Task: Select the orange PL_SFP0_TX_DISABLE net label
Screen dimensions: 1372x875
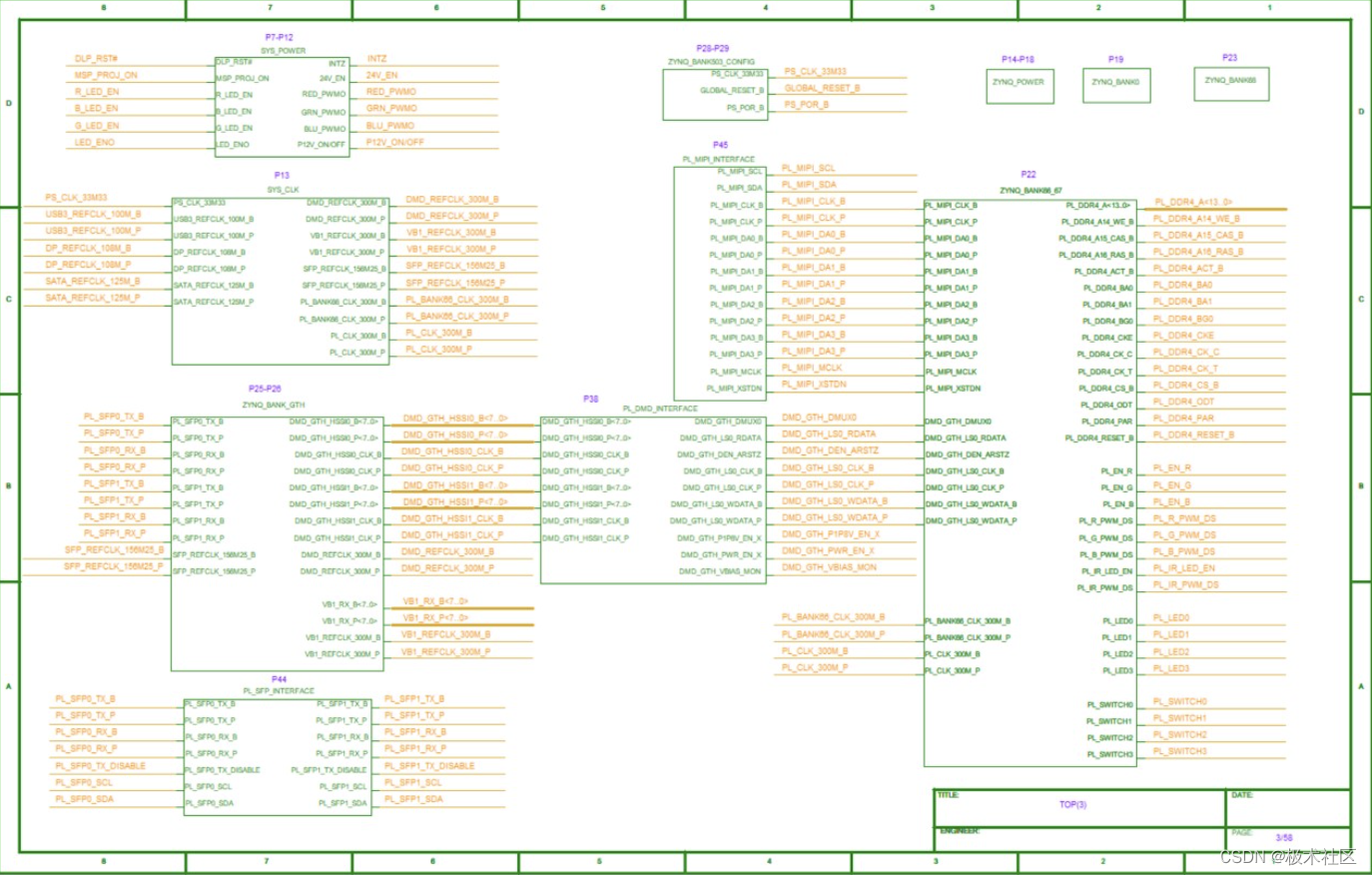Action: coord(100,766)
